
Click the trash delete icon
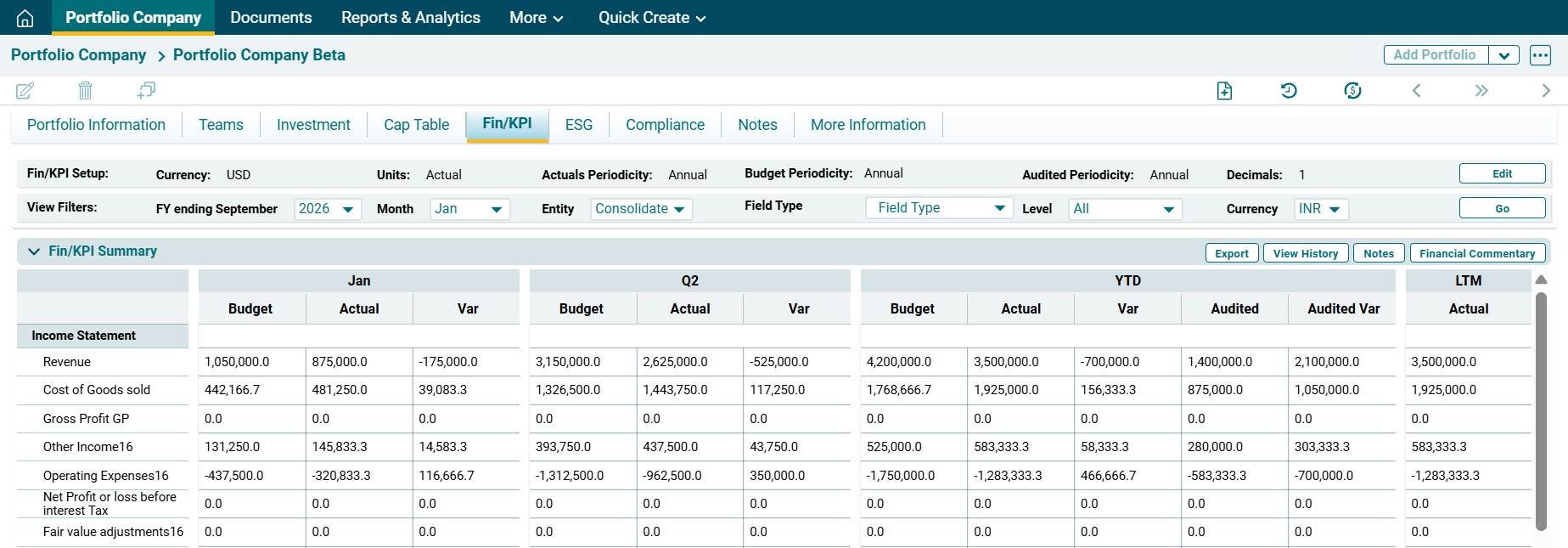pyautogui.click(x=85, y=90)
